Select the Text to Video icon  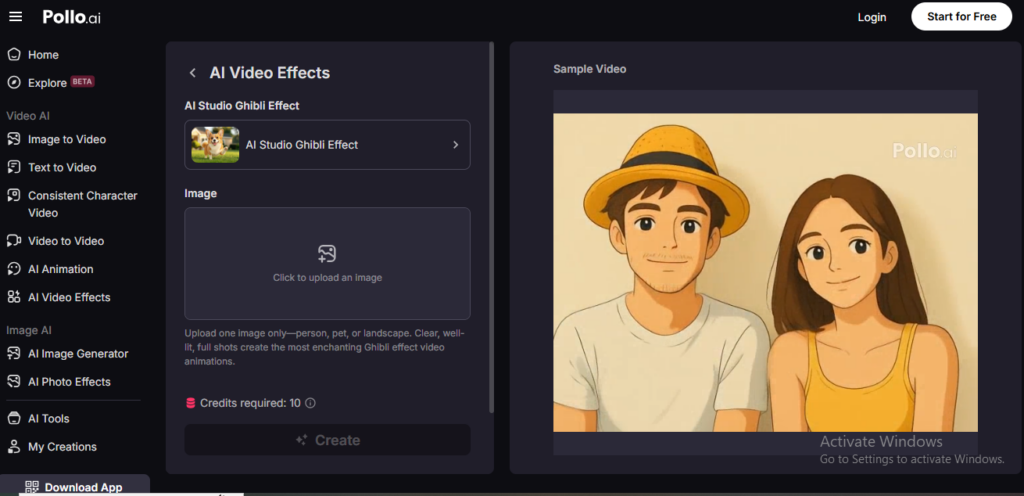pos(14,167)
